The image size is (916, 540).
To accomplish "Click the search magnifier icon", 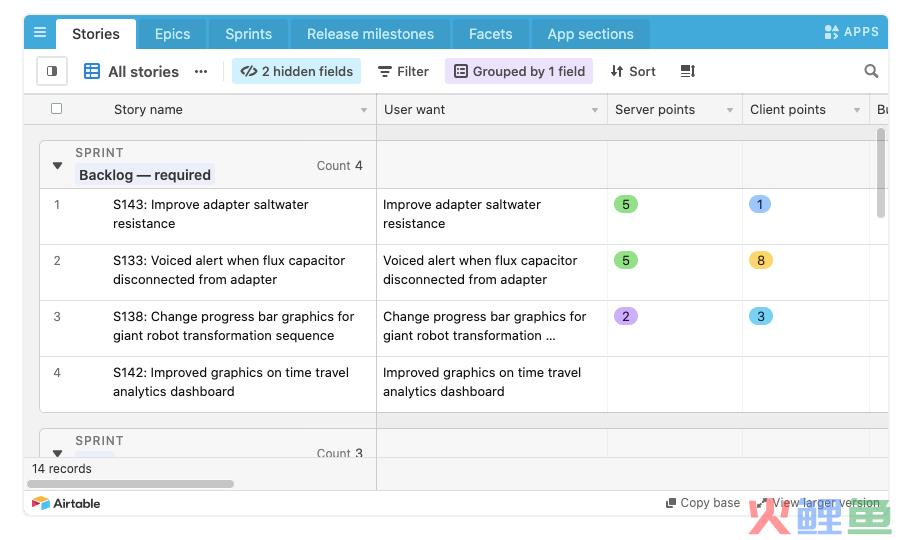I will [x=871, y=71].
